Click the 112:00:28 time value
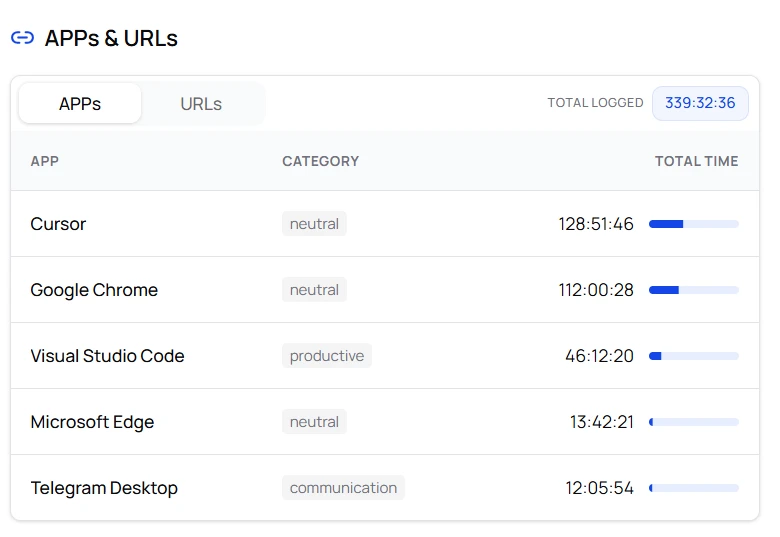Image resolution: width=780 pixels, height=537 pixels. pos(596,290)
